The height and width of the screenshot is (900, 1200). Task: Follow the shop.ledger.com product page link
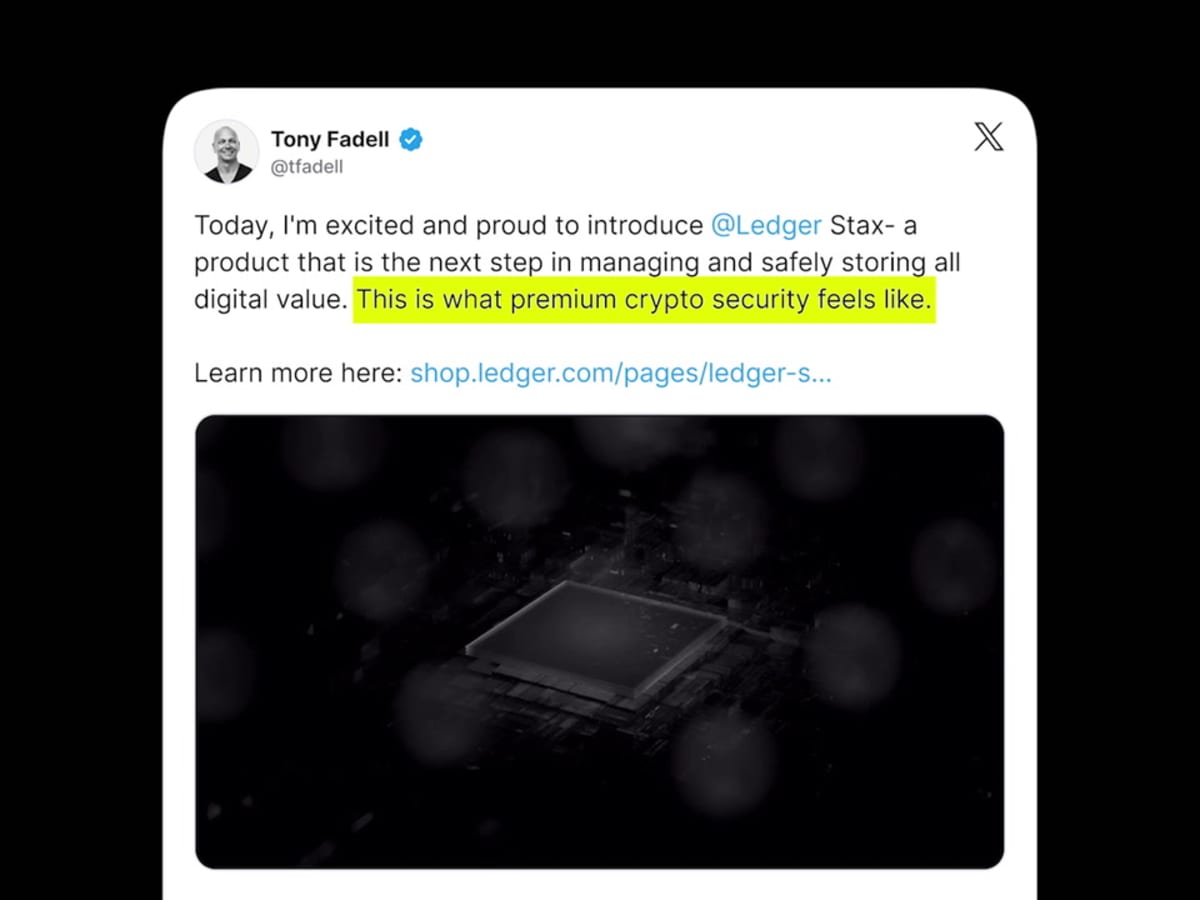pyautogui.click(x=620, y=373)
